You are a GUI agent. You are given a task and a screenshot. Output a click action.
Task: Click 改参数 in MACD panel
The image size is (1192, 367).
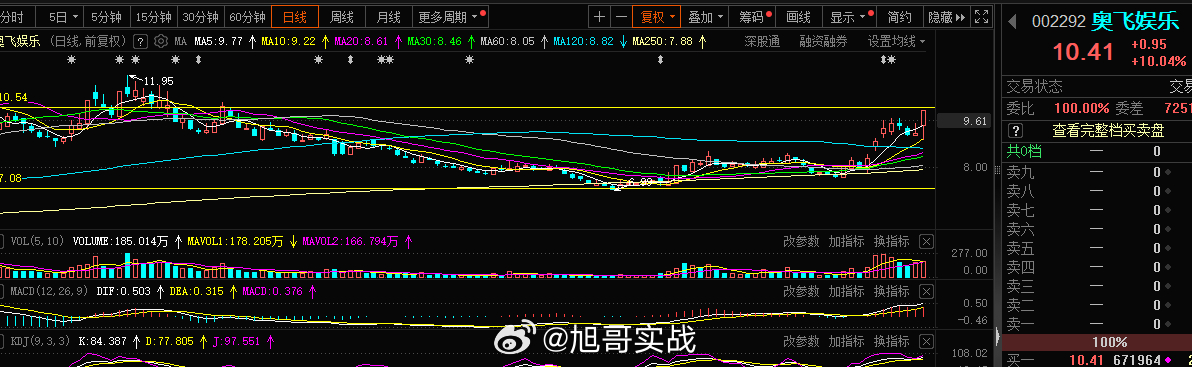[x=801, y=291]
